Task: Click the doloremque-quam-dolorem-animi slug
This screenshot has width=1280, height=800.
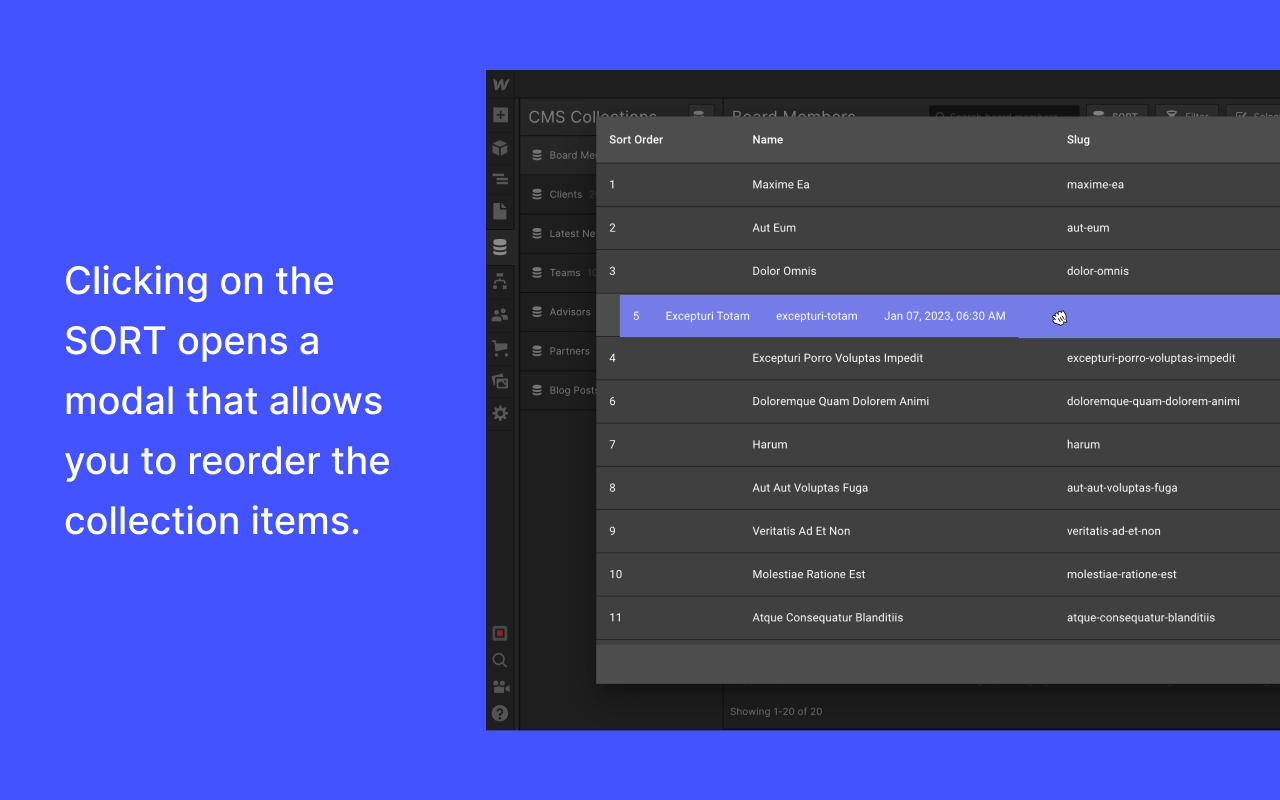Action: [1153, 401]
